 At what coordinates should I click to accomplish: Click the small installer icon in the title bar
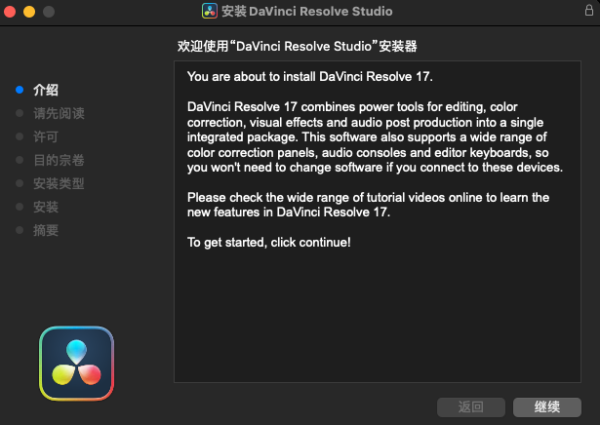tap(210, 12)
